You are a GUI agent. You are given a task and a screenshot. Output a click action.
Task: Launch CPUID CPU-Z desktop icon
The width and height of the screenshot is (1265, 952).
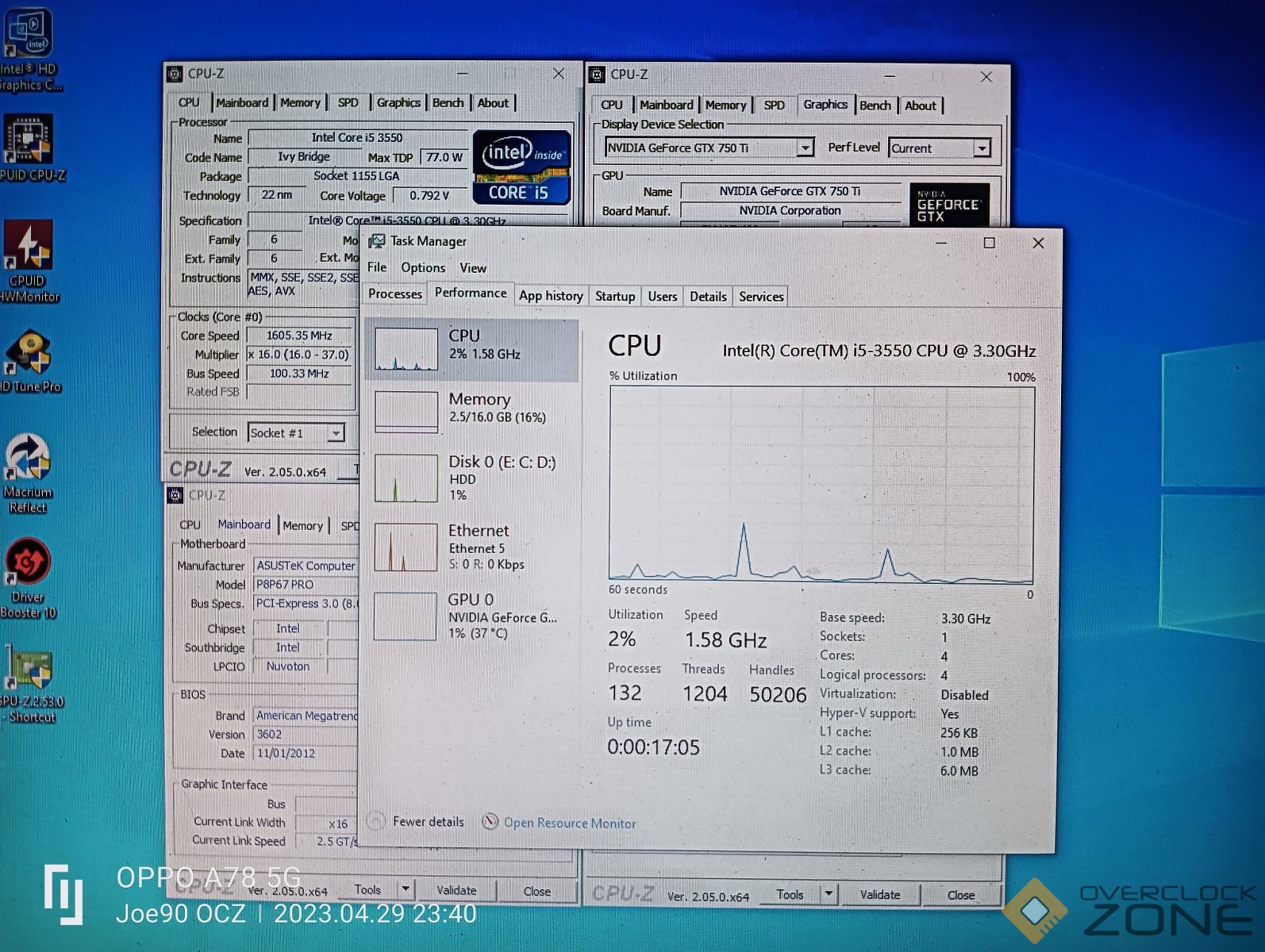coord(30,148)
